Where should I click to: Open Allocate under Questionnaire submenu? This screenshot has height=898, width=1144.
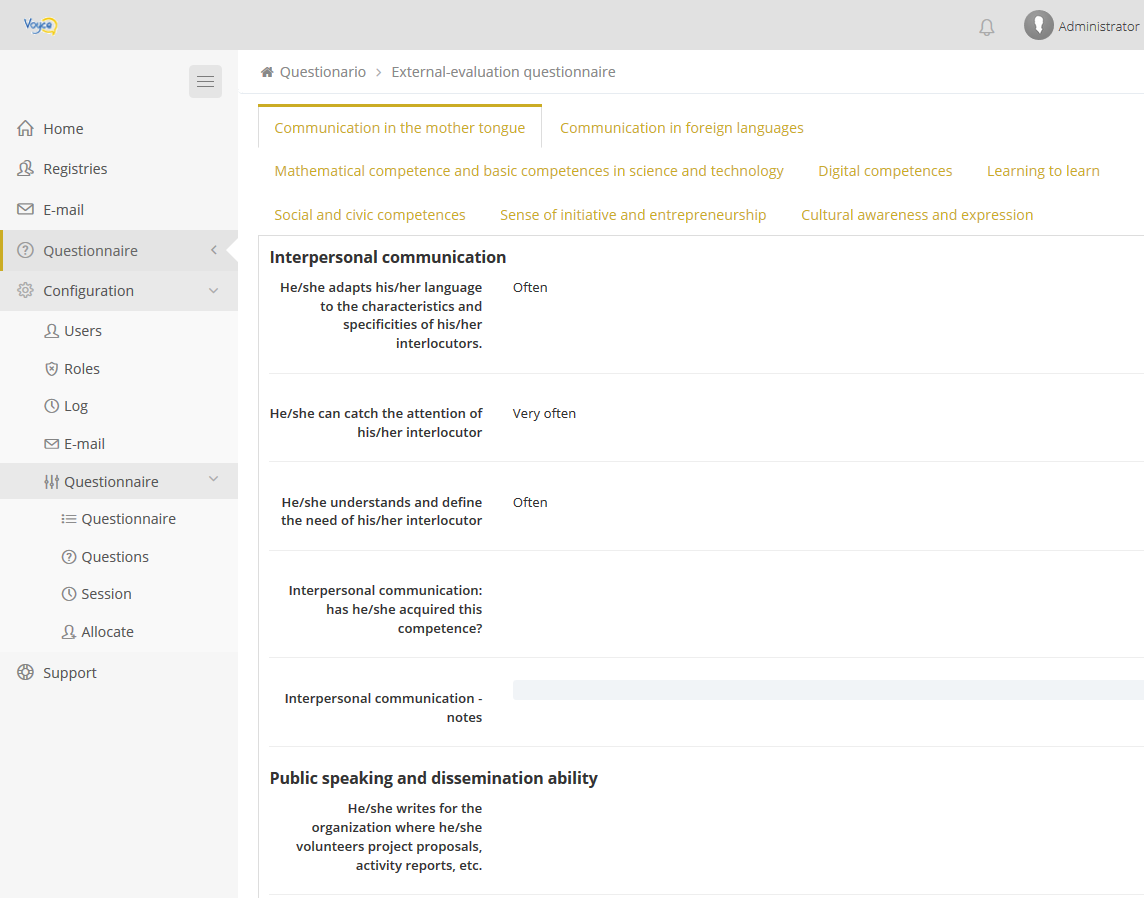[x=107, y=632]
